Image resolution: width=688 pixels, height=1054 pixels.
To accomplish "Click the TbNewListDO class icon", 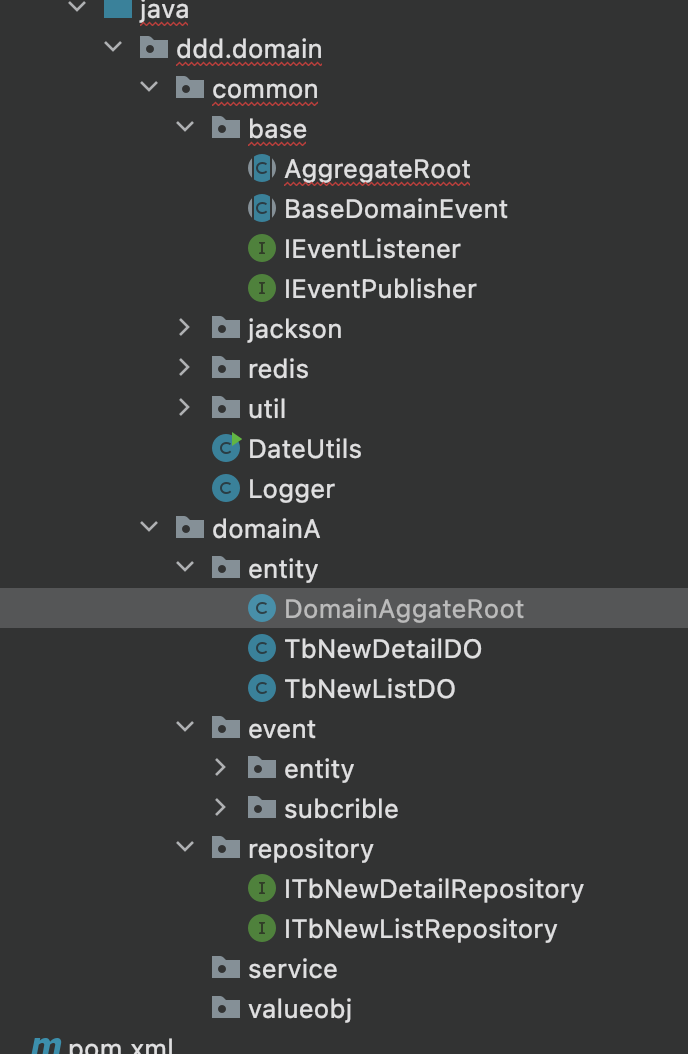I will coord(261,688).
